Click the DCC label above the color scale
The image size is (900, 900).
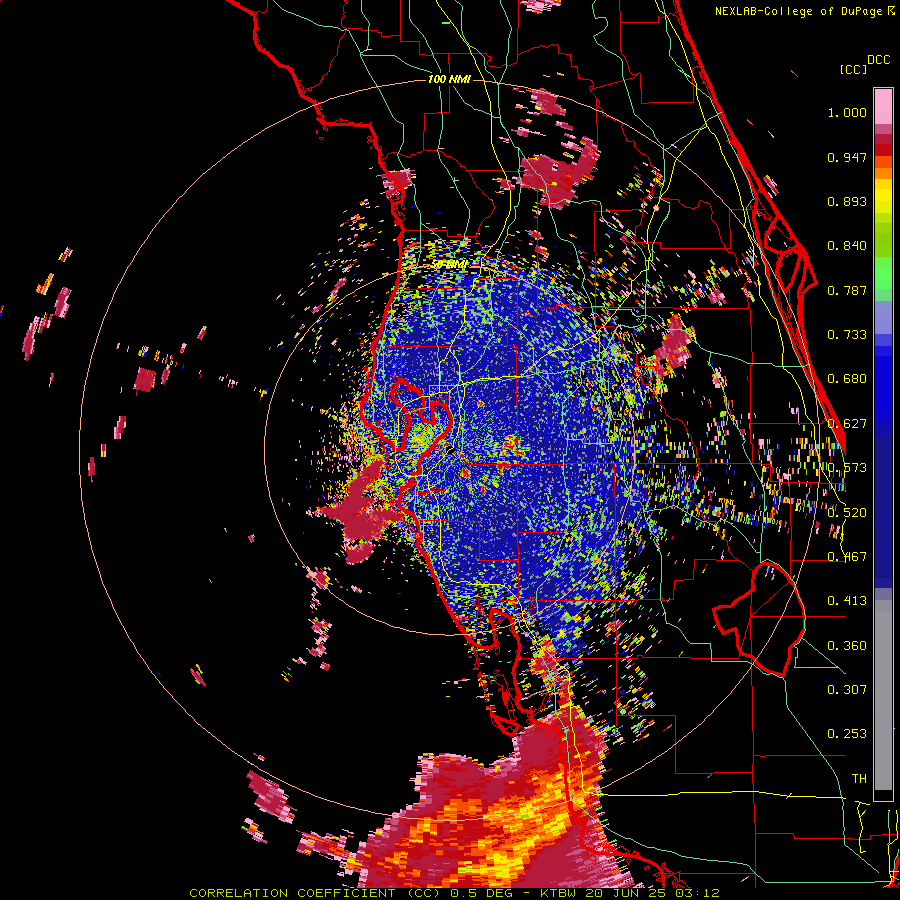(x=878, y=60)
